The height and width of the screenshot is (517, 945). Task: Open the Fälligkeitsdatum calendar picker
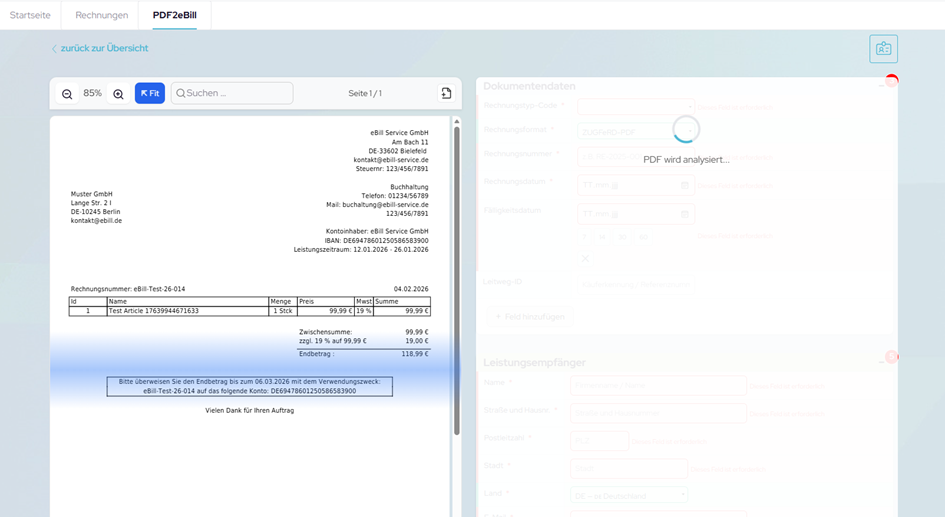pyautogui.click(x=686, y=214)
